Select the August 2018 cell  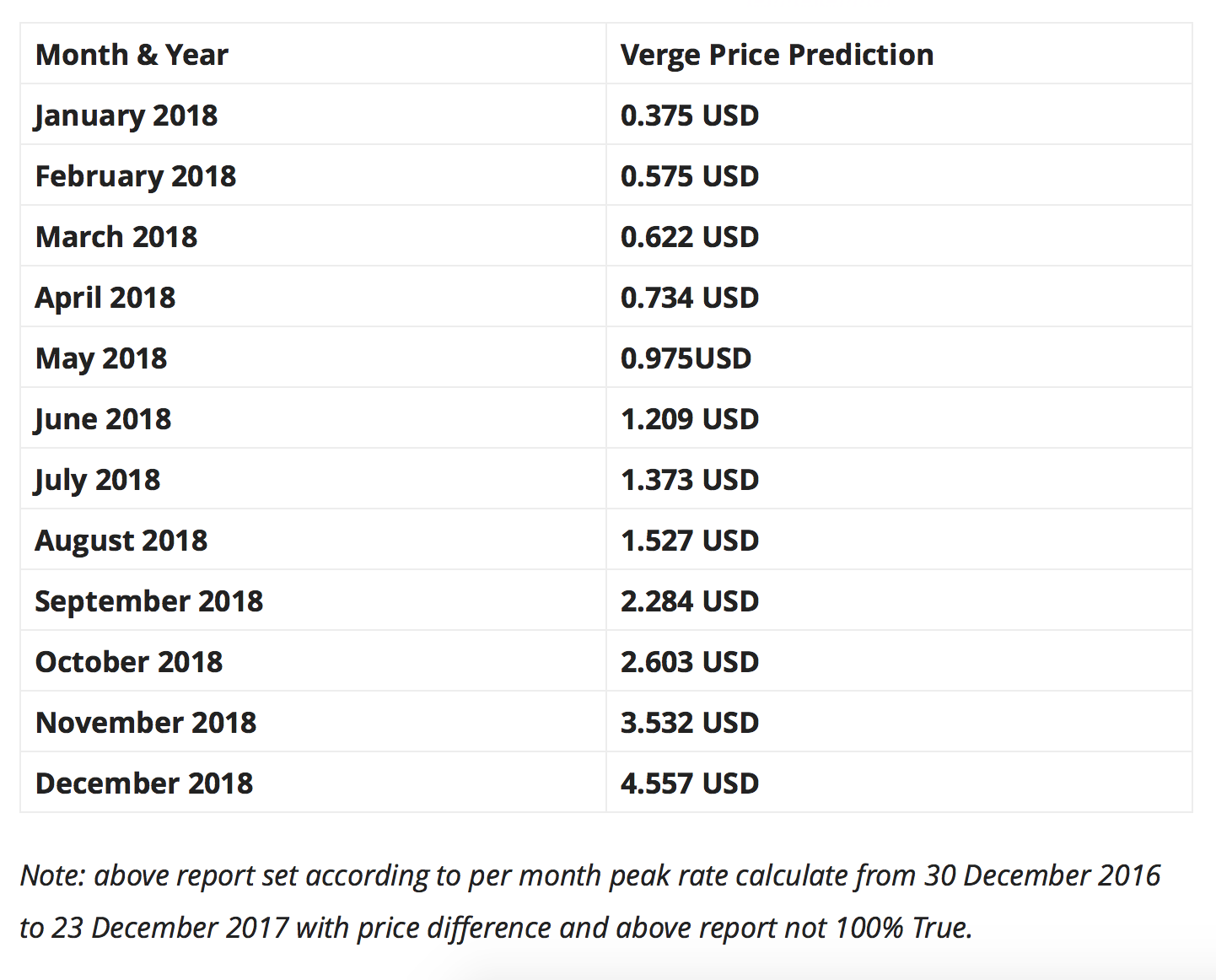pyautogui.click(x=121, y=541)
